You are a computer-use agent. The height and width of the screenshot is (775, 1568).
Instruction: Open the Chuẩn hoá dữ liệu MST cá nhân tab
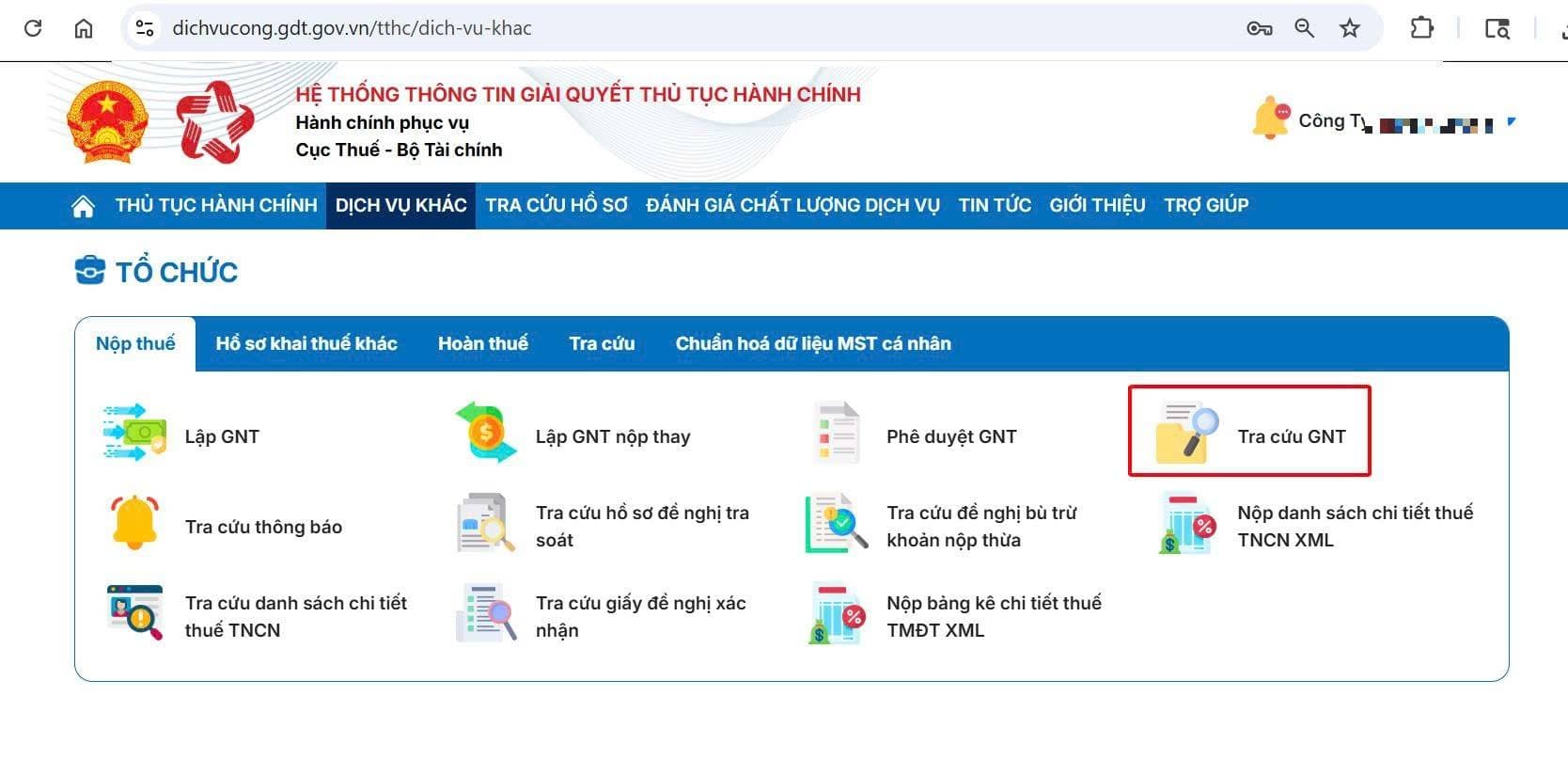(813, 344)
